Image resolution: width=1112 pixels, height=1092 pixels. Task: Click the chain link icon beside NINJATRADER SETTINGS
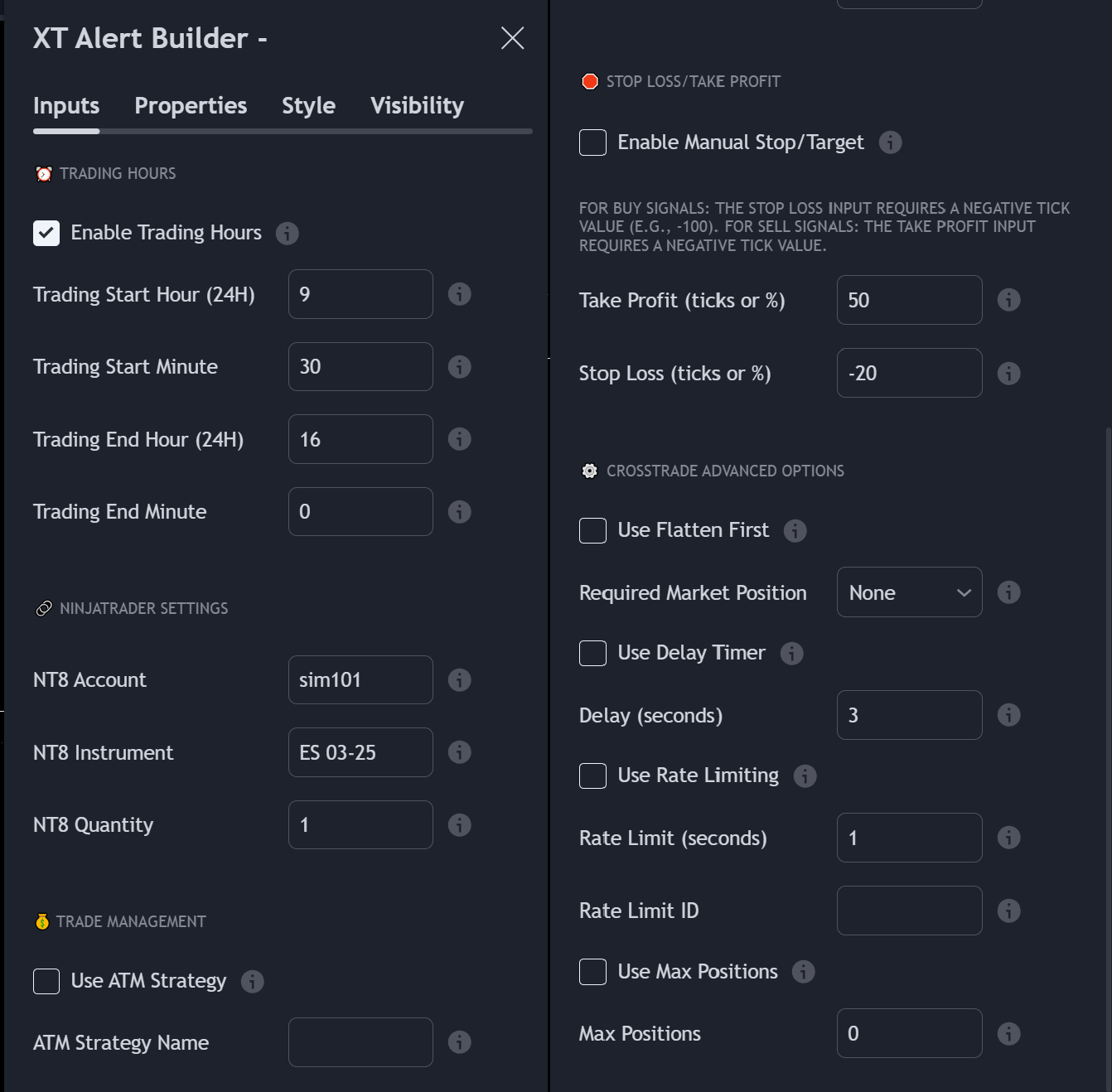point(45,607)
